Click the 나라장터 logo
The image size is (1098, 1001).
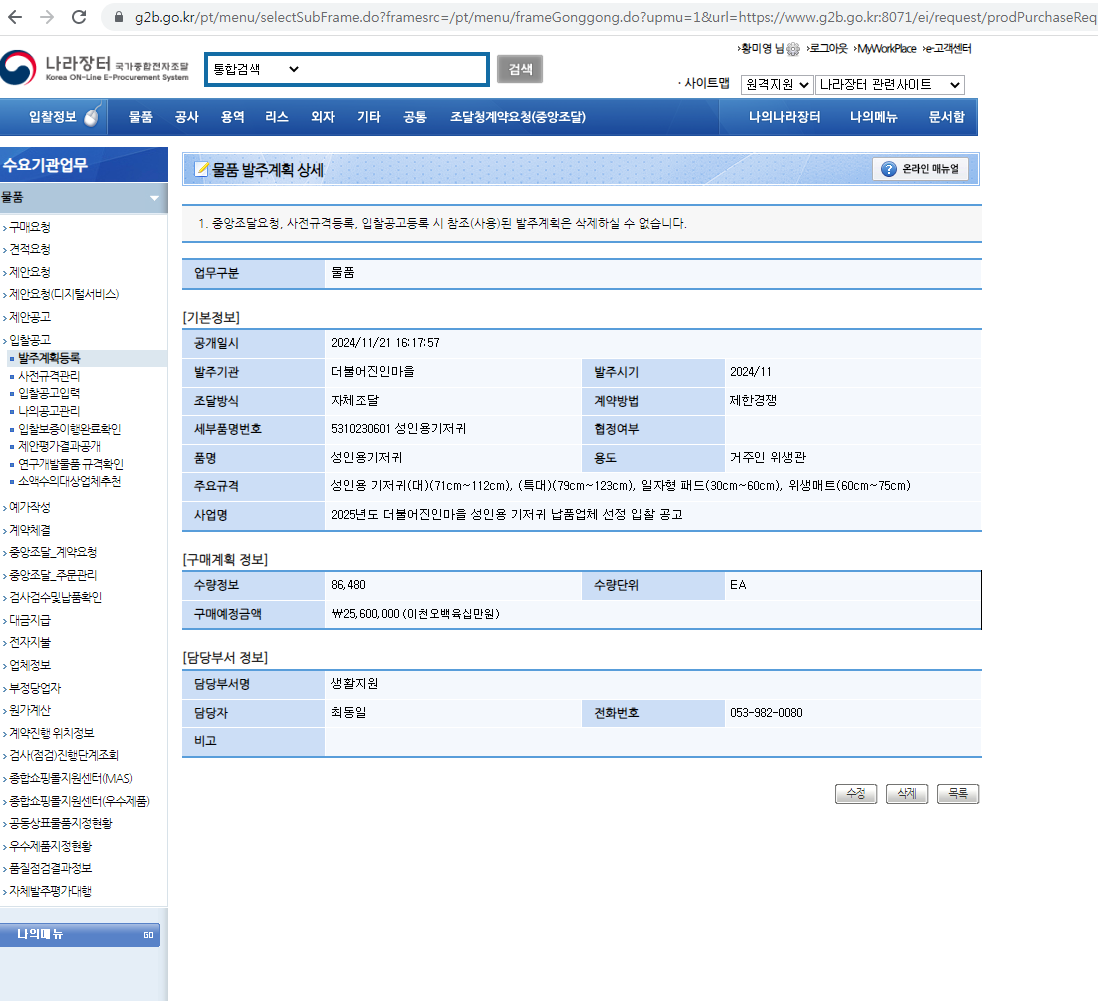coord(95,68)
